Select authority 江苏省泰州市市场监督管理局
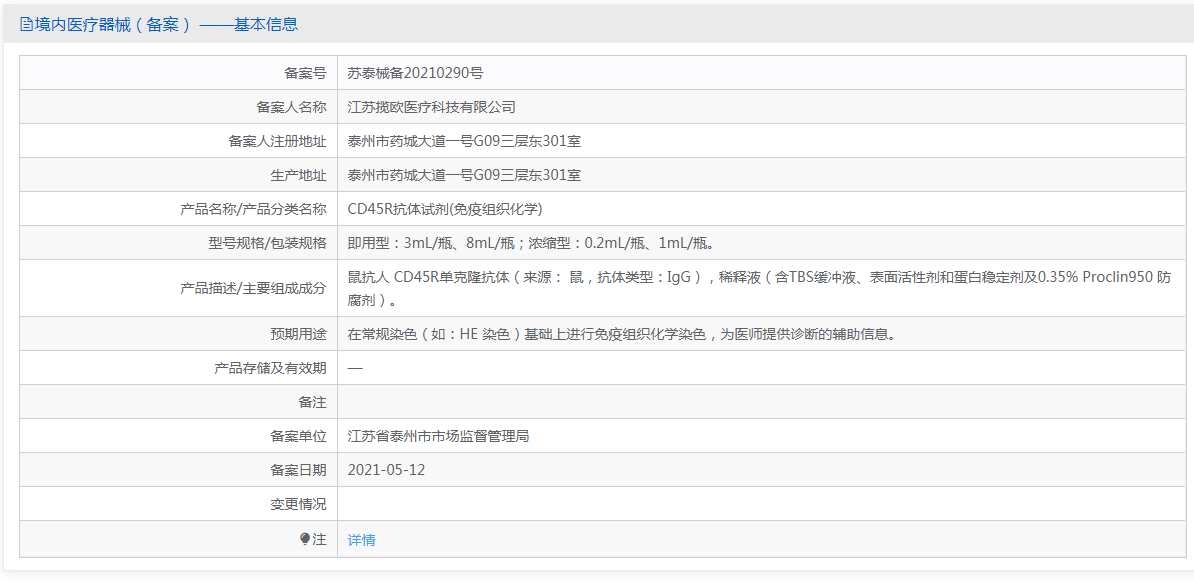Image resolution: width=1194 pixels, height=581 pixels. click(439, 436)
